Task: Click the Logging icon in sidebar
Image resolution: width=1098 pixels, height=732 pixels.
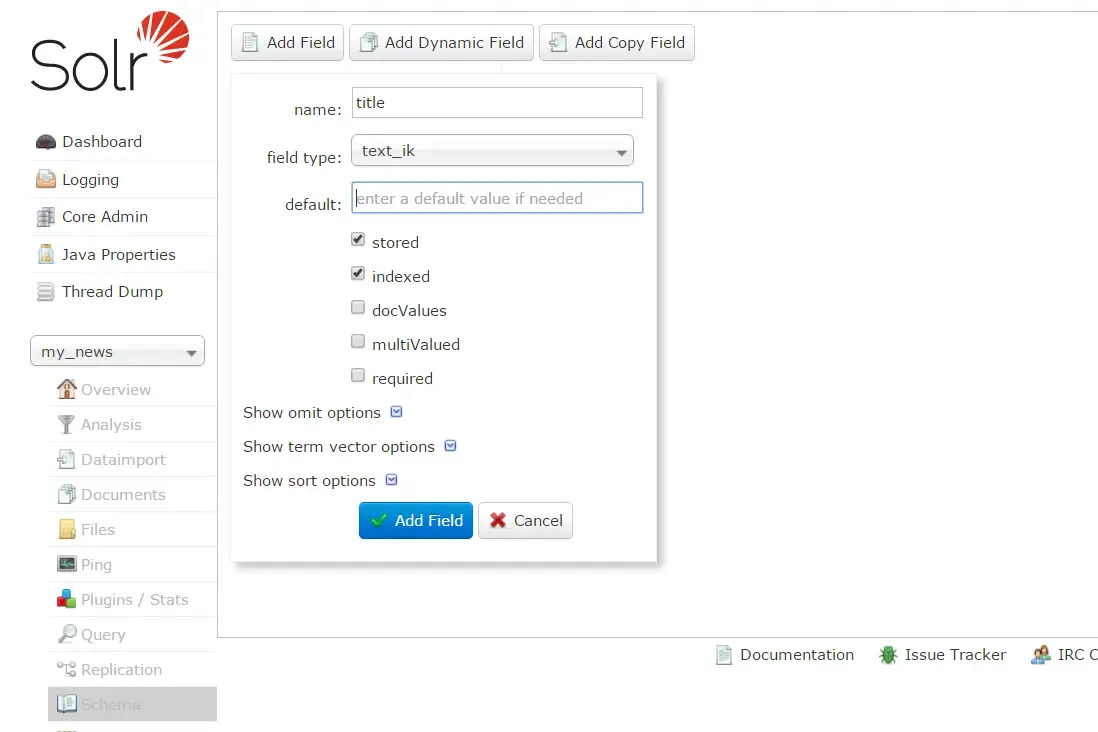Action: pyautogui.click(x=46, y=179)
